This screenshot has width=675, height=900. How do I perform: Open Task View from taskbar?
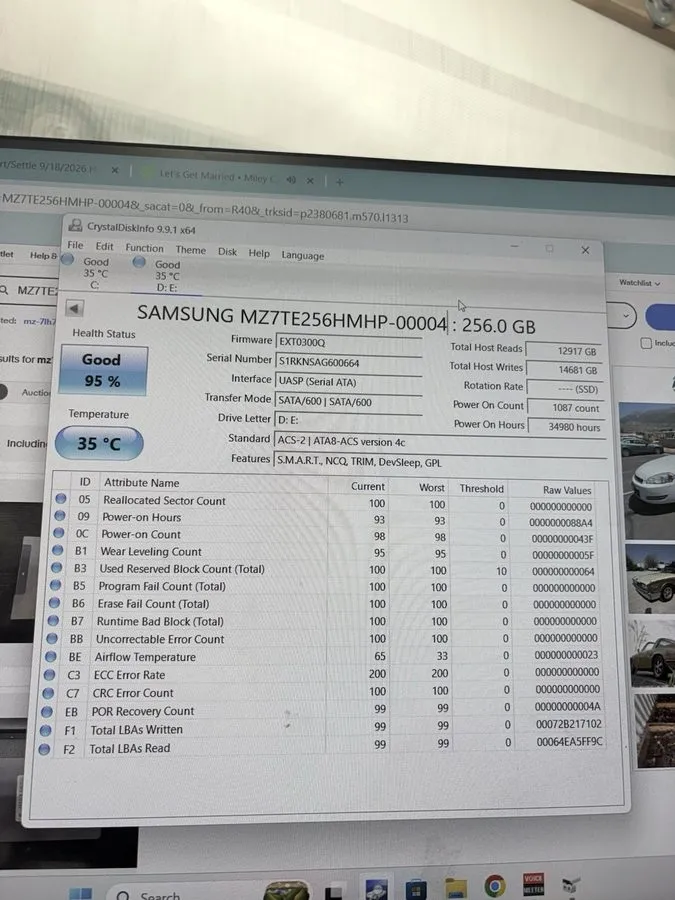[x=335, y=893]
